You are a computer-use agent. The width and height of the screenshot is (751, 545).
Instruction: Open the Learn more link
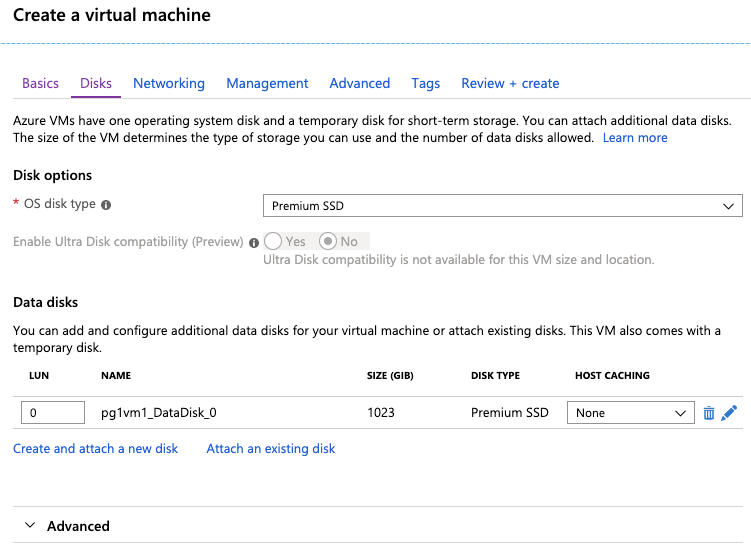(x=635, y=138)
